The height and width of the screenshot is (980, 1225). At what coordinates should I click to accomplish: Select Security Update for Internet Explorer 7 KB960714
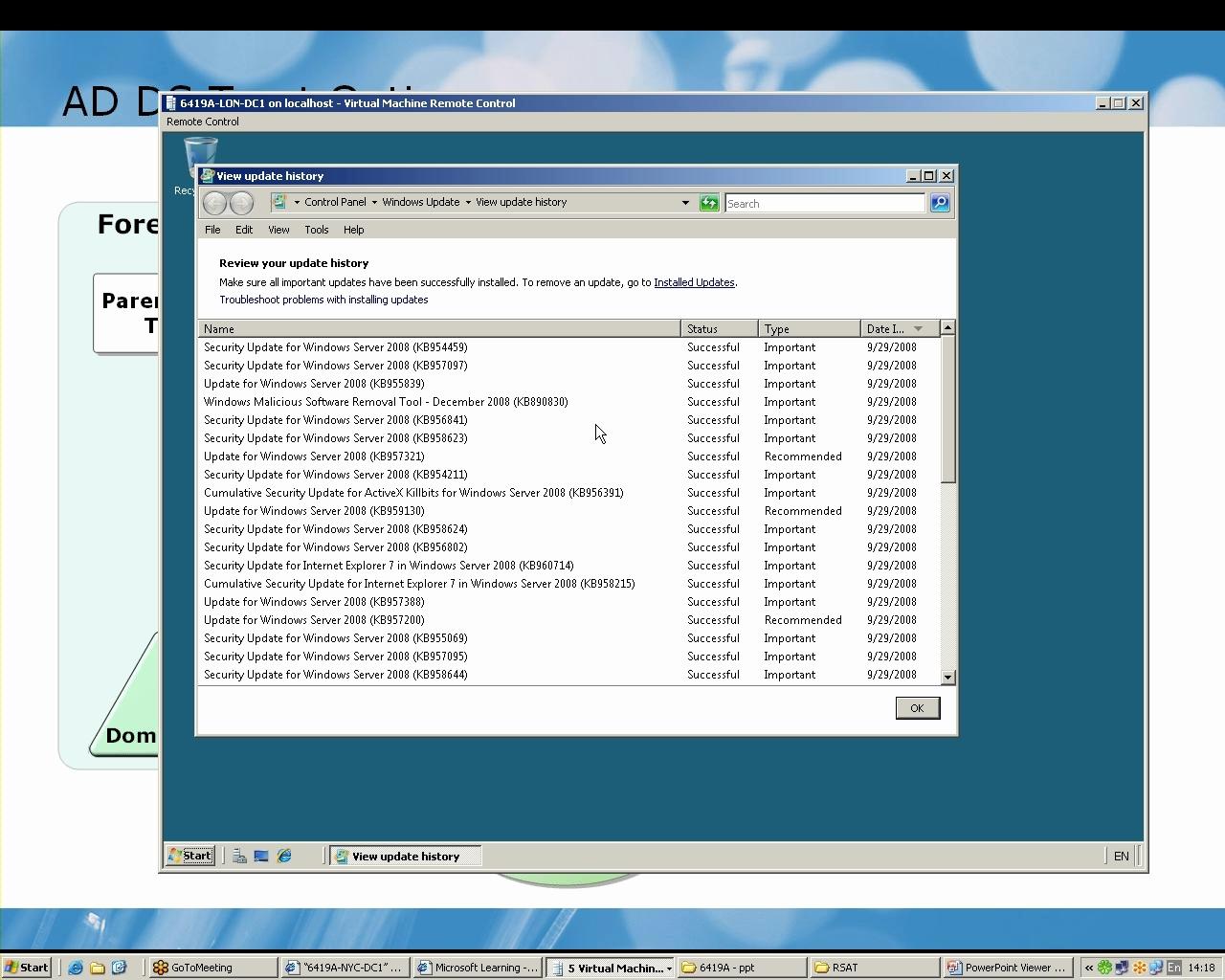(x=569, y=566)
